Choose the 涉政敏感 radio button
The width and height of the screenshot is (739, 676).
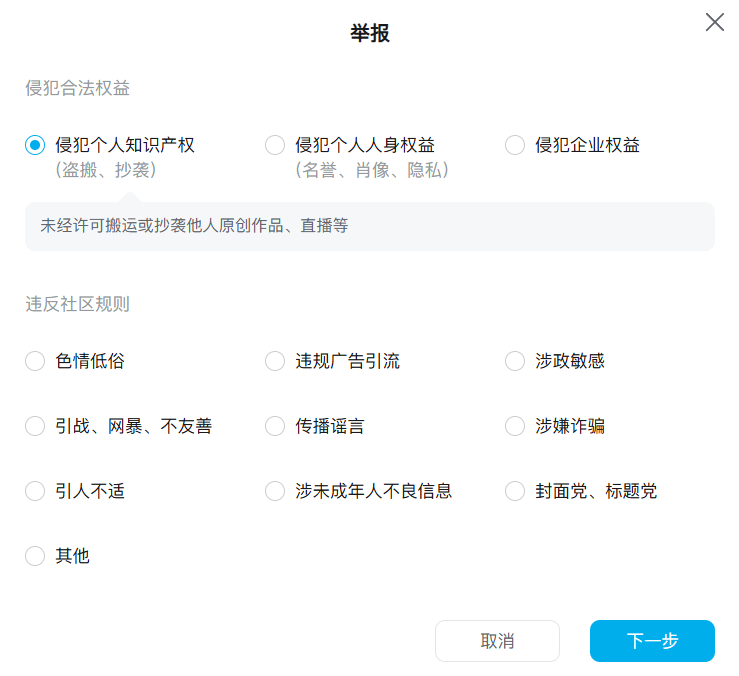(515, 361)
